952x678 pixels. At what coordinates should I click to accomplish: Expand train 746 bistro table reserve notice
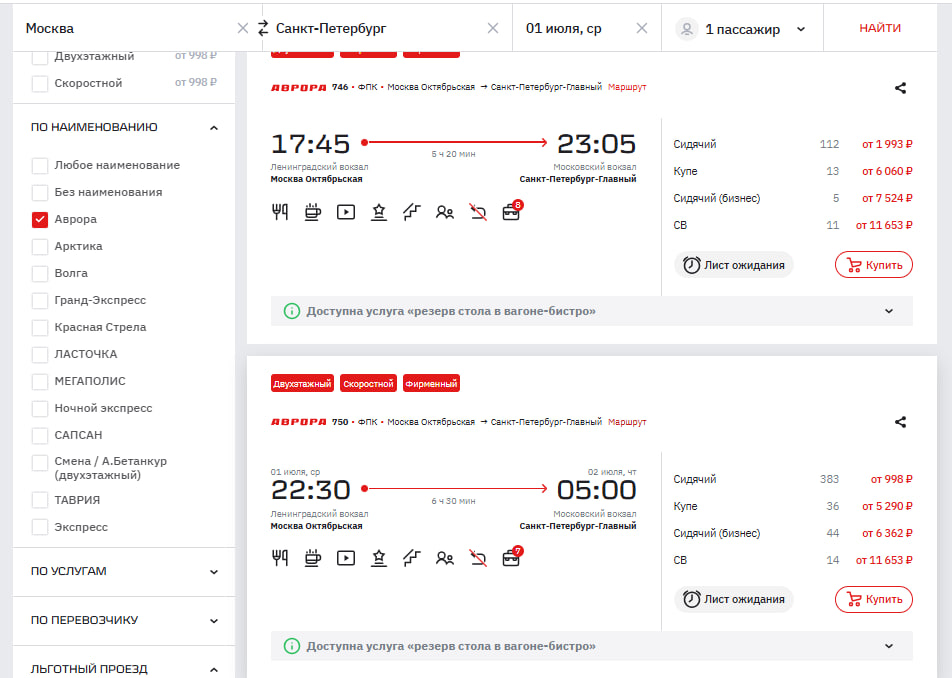889,311
